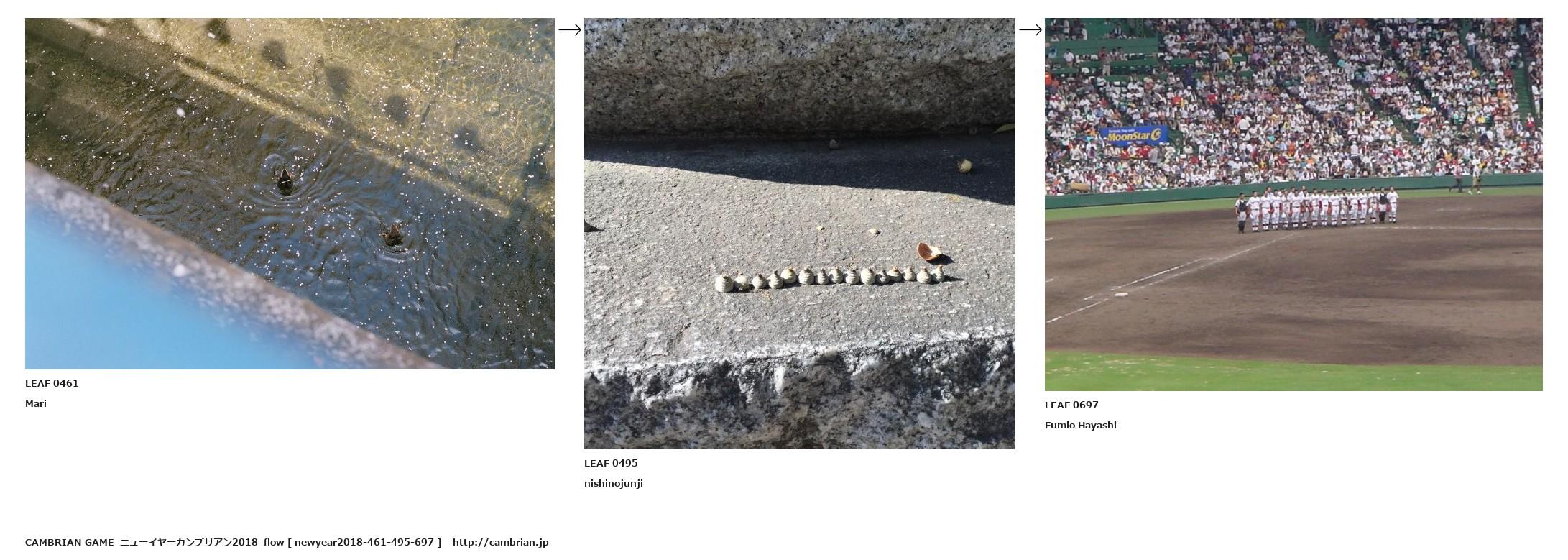Image resolution: width=1568 pixels, height=560 pixels.
Task: Click the orange shell beside the shell row
Action: coord(930,252)
